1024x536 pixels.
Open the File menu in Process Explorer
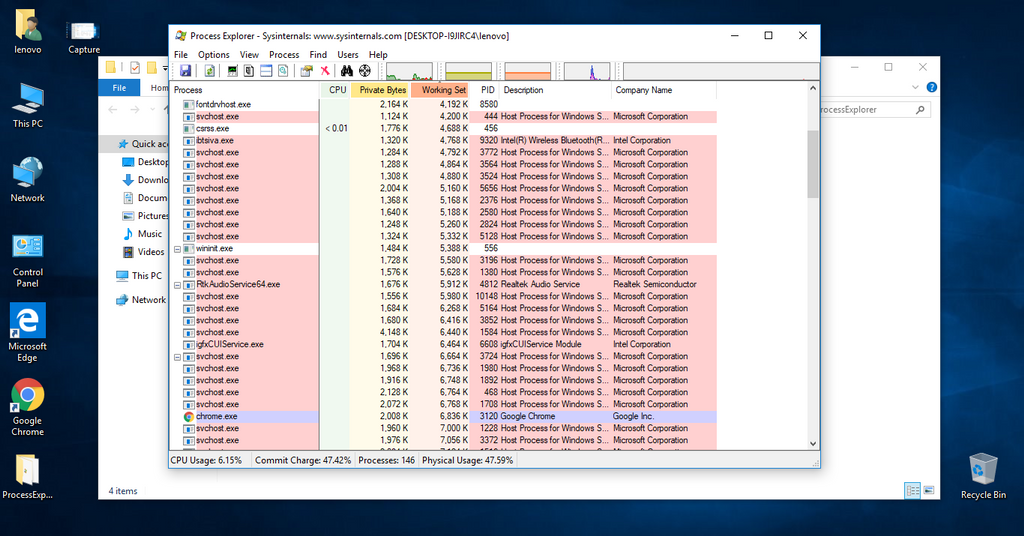tap(181, 55)
